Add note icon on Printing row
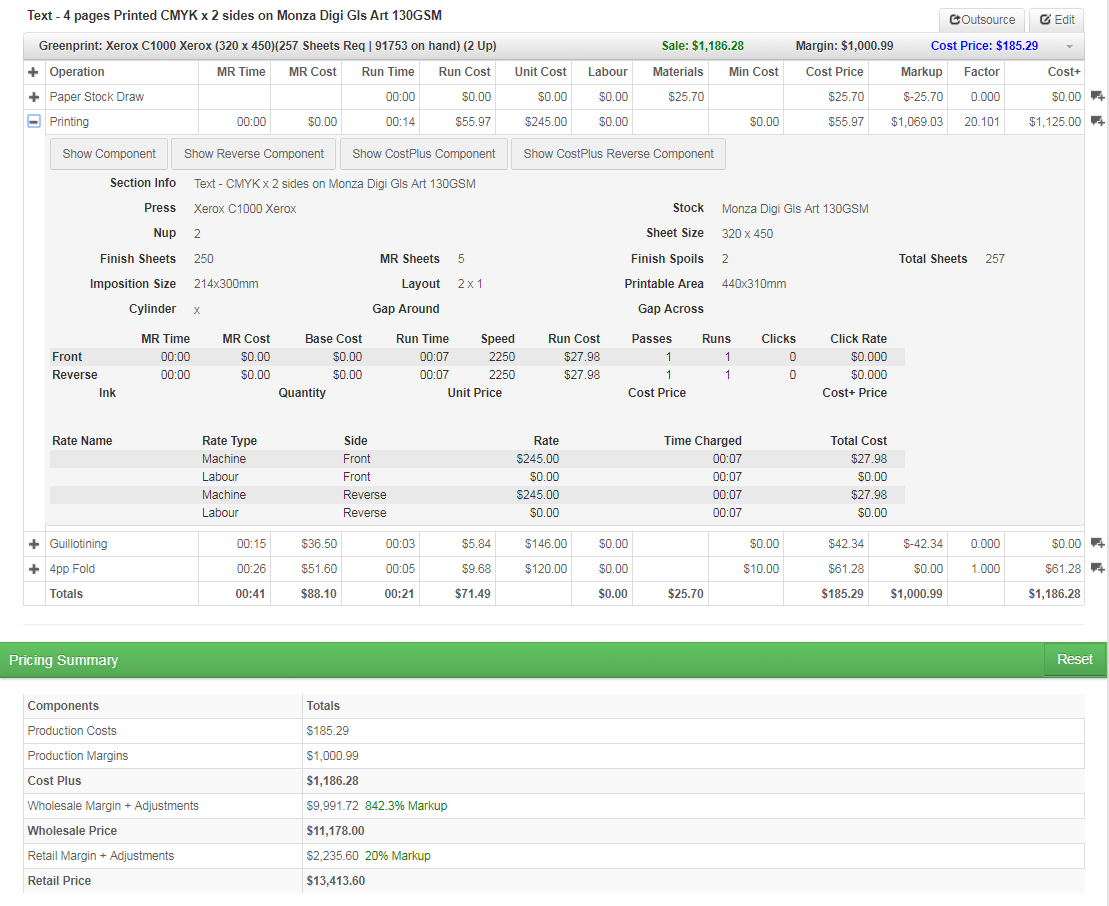Viewport: 1109px width, 906px height. pos(1097,122)
